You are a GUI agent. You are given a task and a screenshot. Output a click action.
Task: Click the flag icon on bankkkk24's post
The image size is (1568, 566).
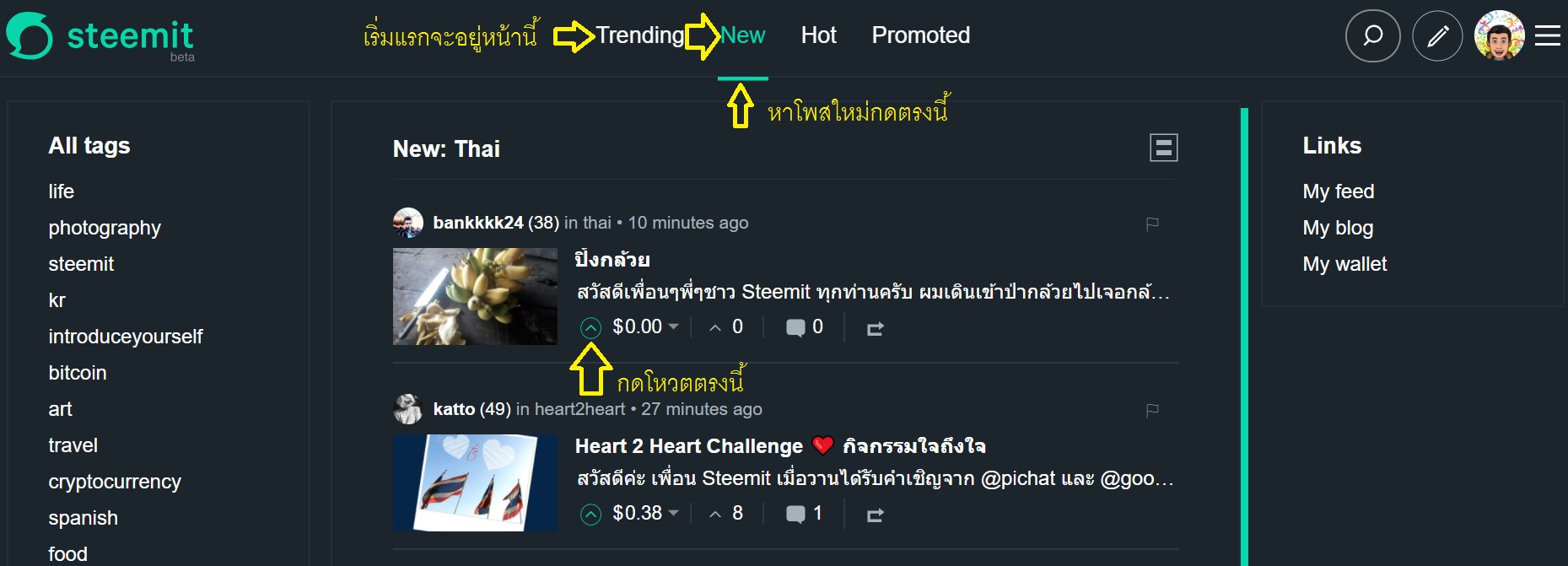(x=1150, y=224)
